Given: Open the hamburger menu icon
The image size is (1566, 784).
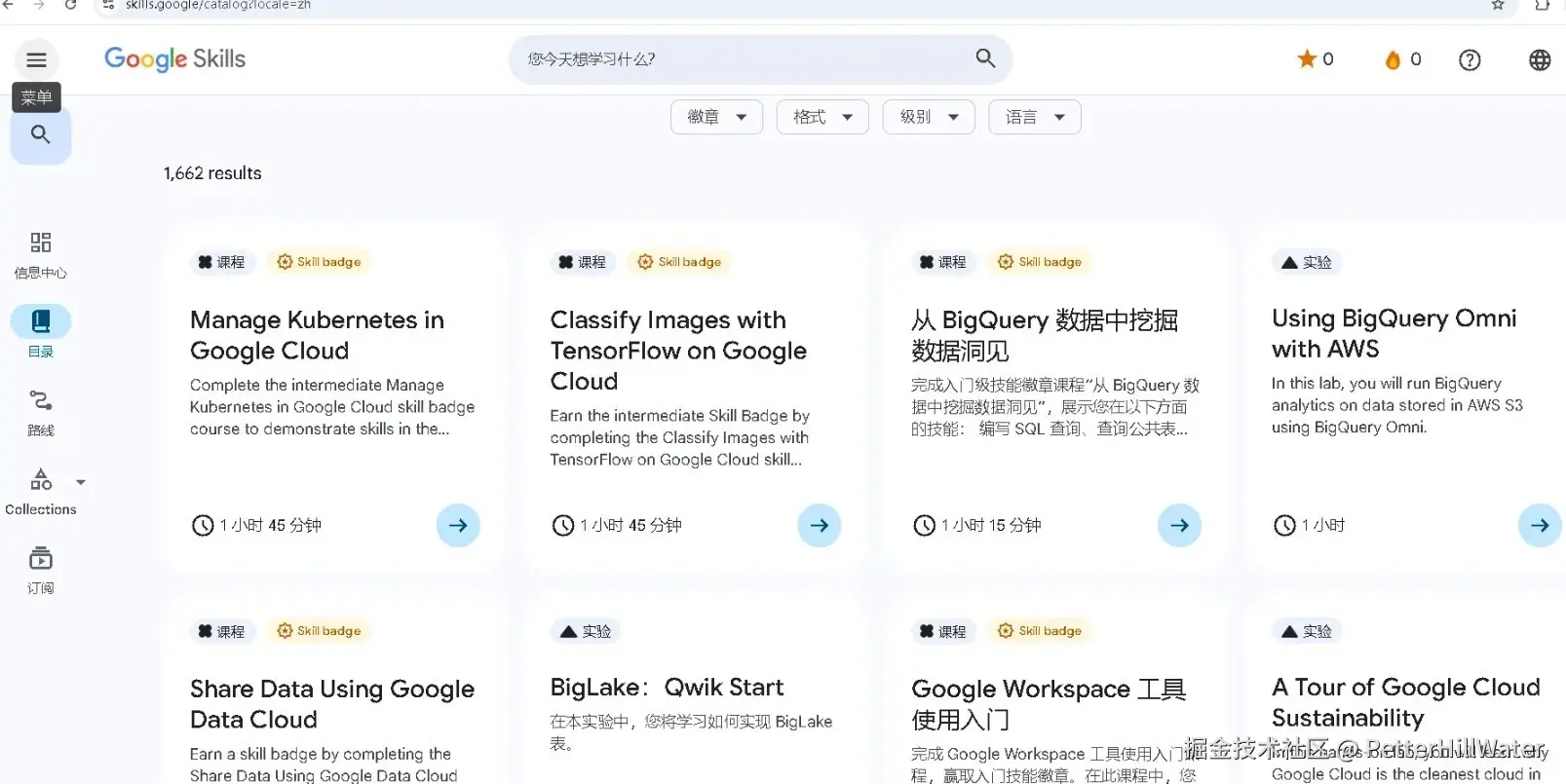Looking at the screenshot, I should click(x=37, y=60).
